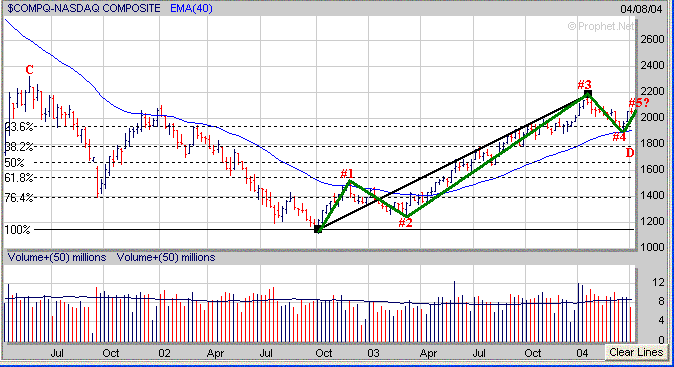
Task: Click the first Apr label on time axis
Action: [x=215, y=353]
